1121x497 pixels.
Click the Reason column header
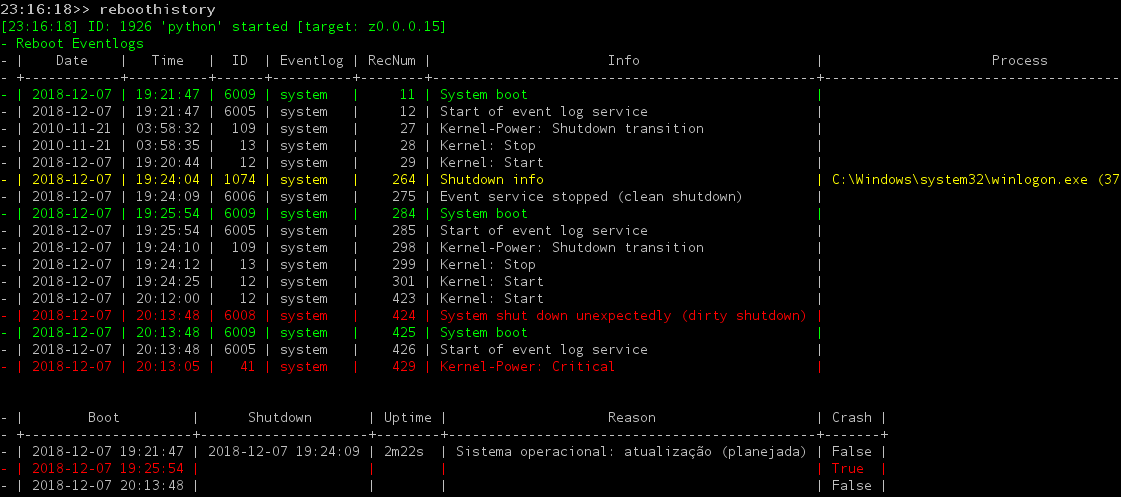(631, 417)
